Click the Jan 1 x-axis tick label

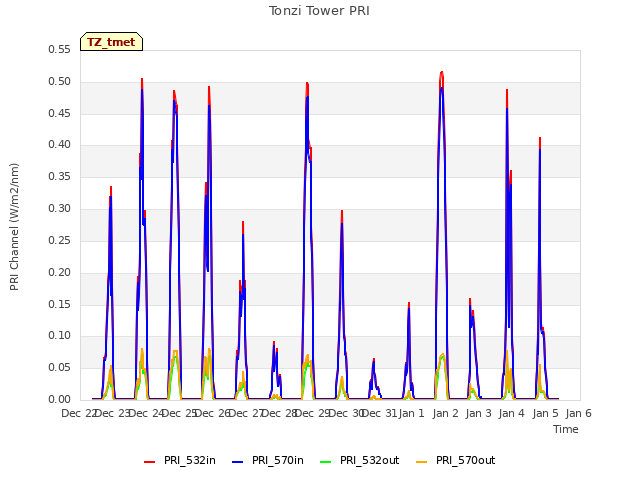411,413
